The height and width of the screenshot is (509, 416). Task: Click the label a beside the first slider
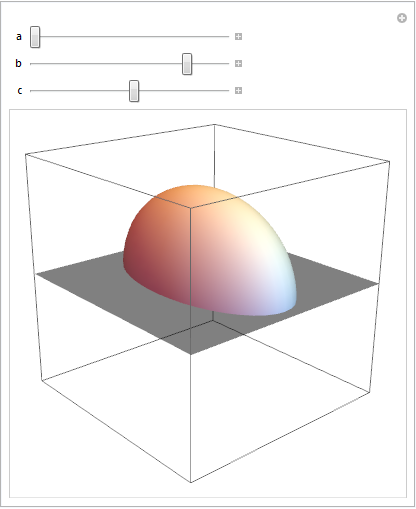point(19,37)
